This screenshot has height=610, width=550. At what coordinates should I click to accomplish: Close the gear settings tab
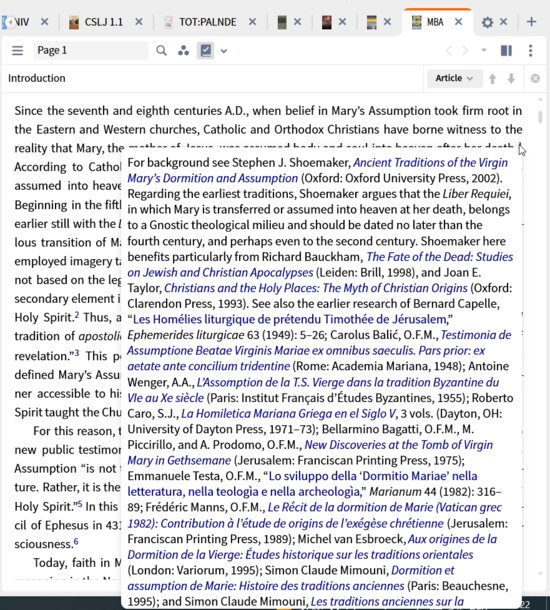pyautogui.click(x=503, y=22)
